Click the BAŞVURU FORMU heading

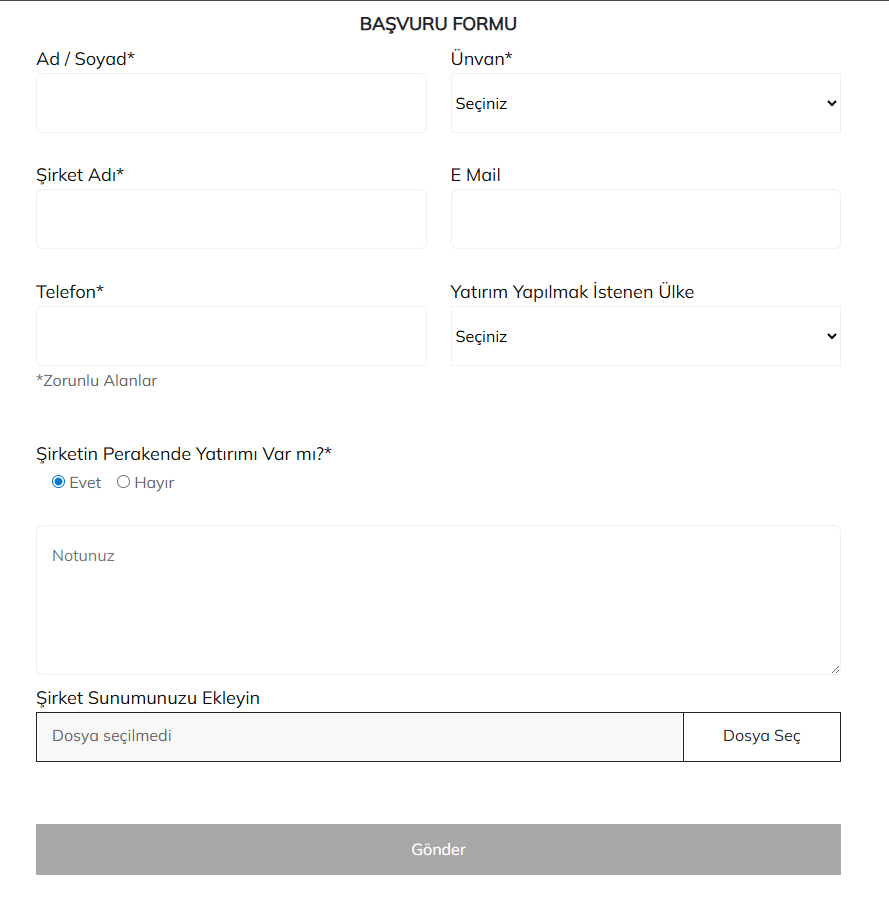click(x=438, y=25)
